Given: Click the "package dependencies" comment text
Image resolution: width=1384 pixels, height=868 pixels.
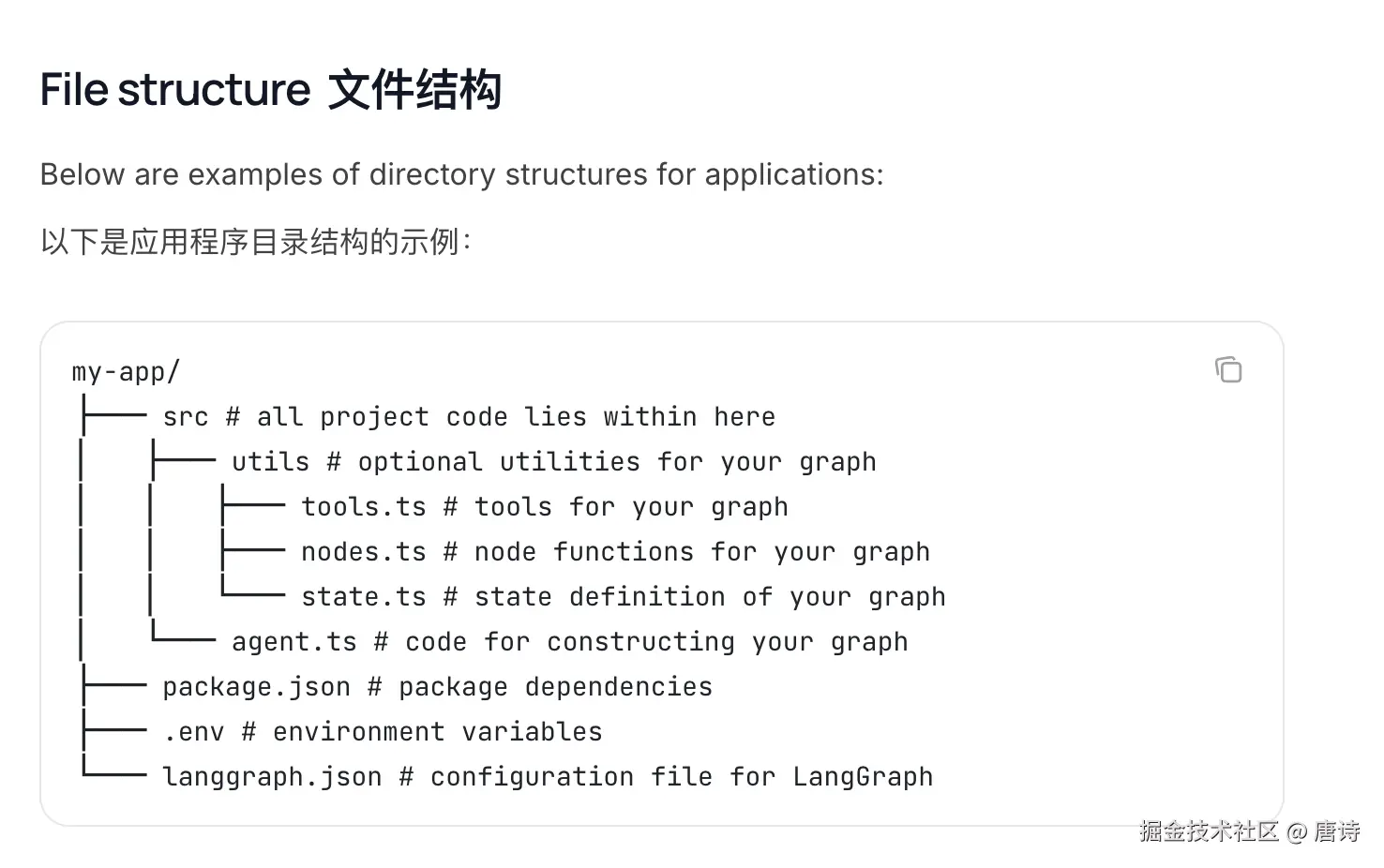Looking at the screenshot, I should (555, 687).
